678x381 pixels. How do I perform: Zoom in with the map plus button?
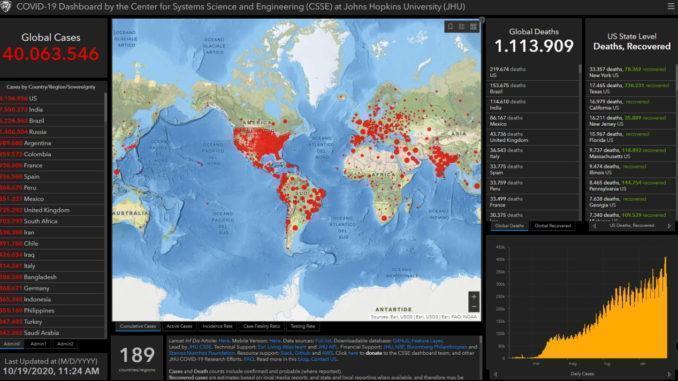[x=474, y=297]
